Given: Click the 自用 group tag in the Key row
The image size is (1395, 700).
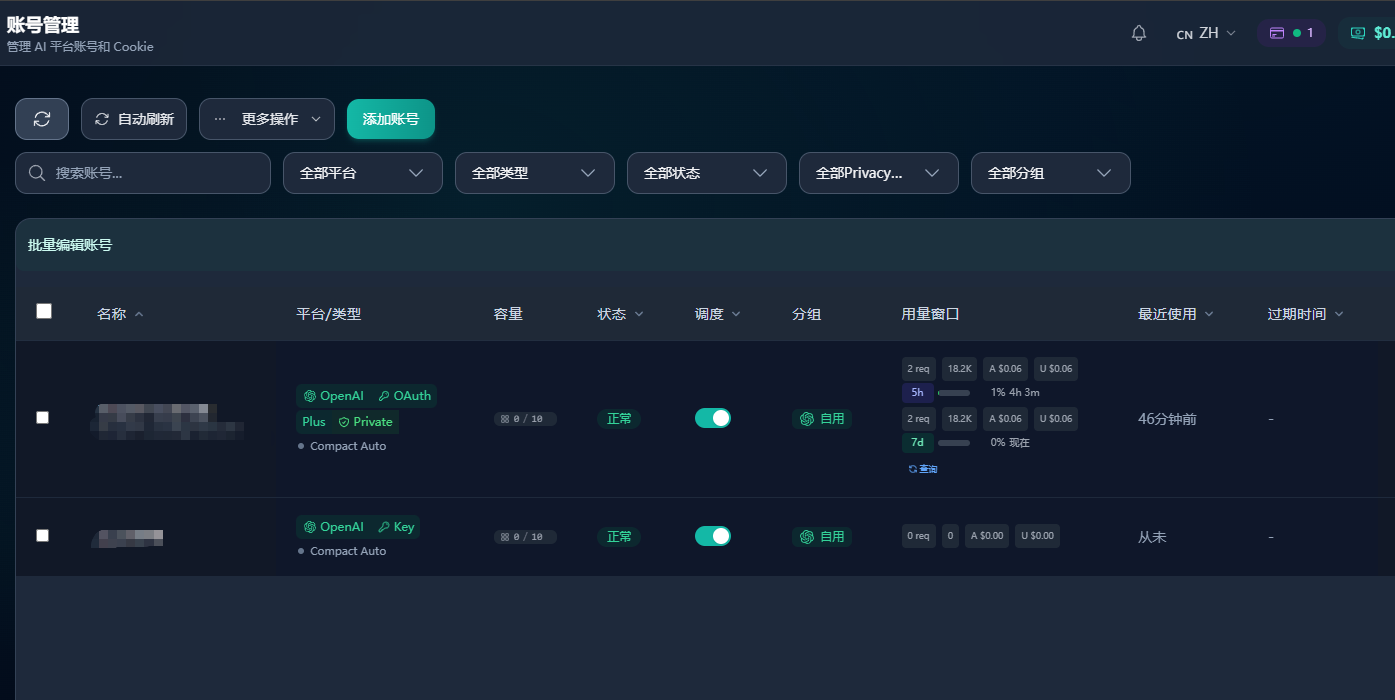Looking at the screenshot, I should pos(822,537).
